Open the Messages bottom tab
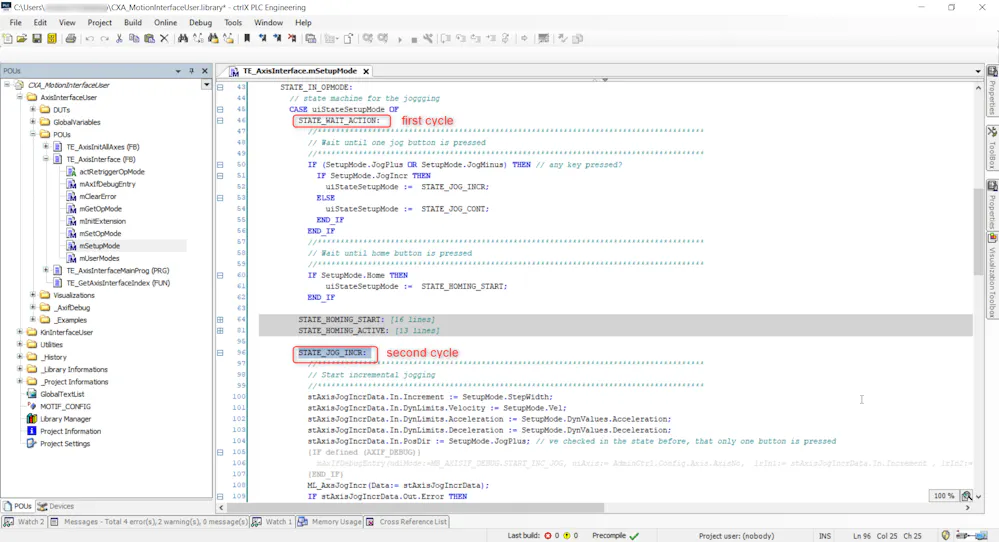Screen dimensions: 999x542 (149, 522)
